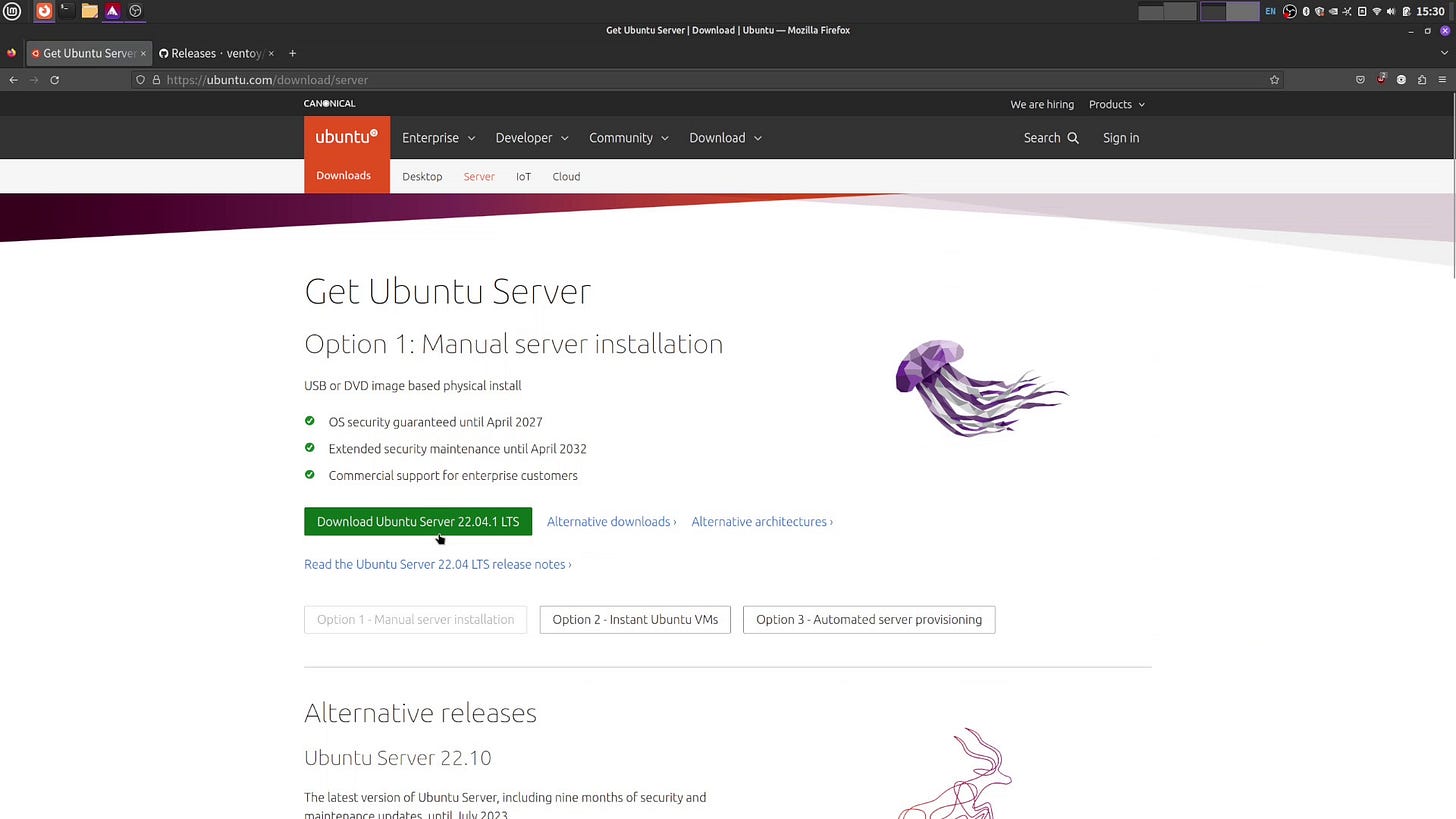Select the Desktop tab under Downloads
Screen dimensions: 1456x819
coord(421,177)
